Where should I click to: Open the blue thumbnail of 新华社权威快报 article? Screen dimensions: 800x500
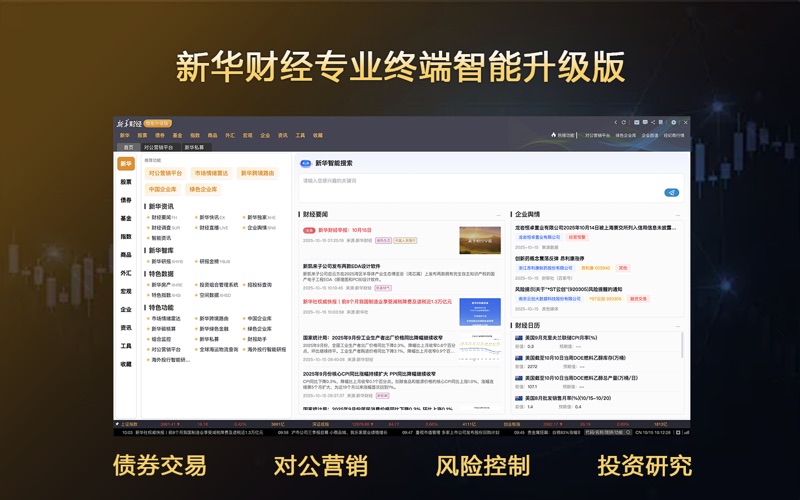click(480, 312)
